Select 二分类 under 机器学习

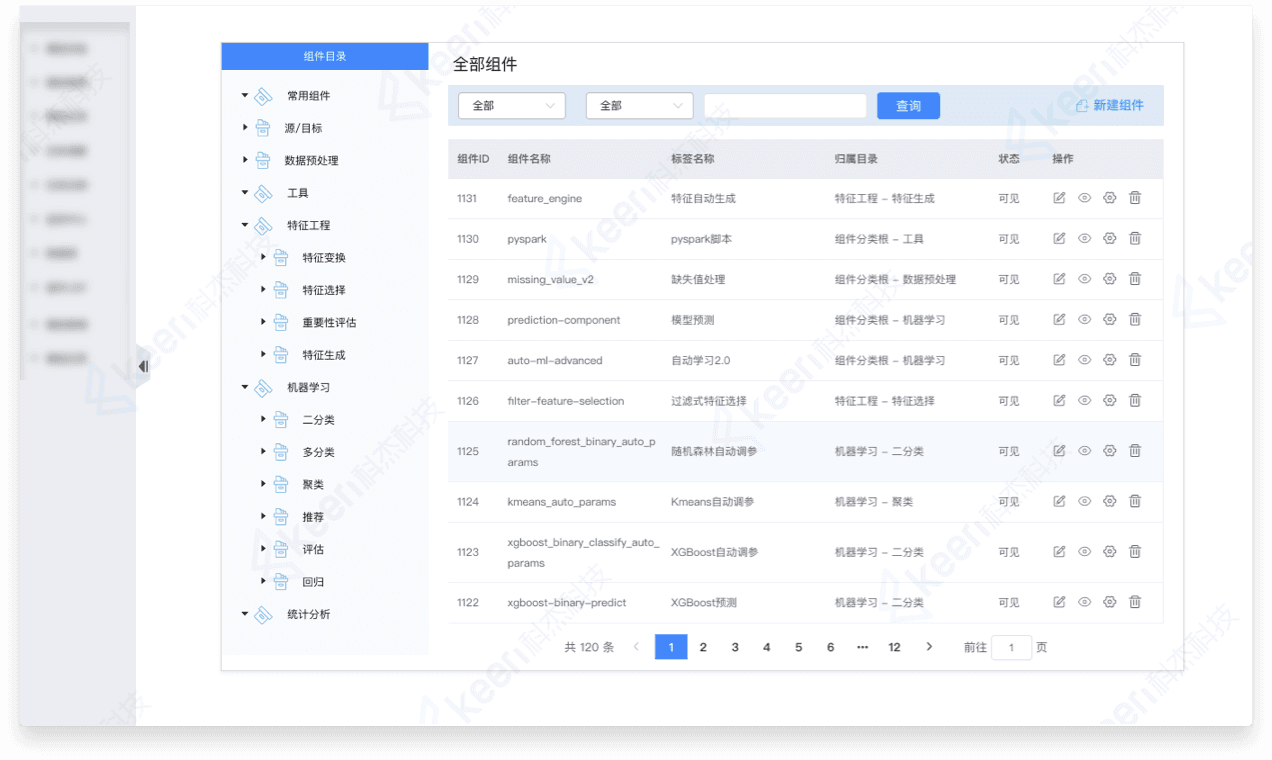318,420
